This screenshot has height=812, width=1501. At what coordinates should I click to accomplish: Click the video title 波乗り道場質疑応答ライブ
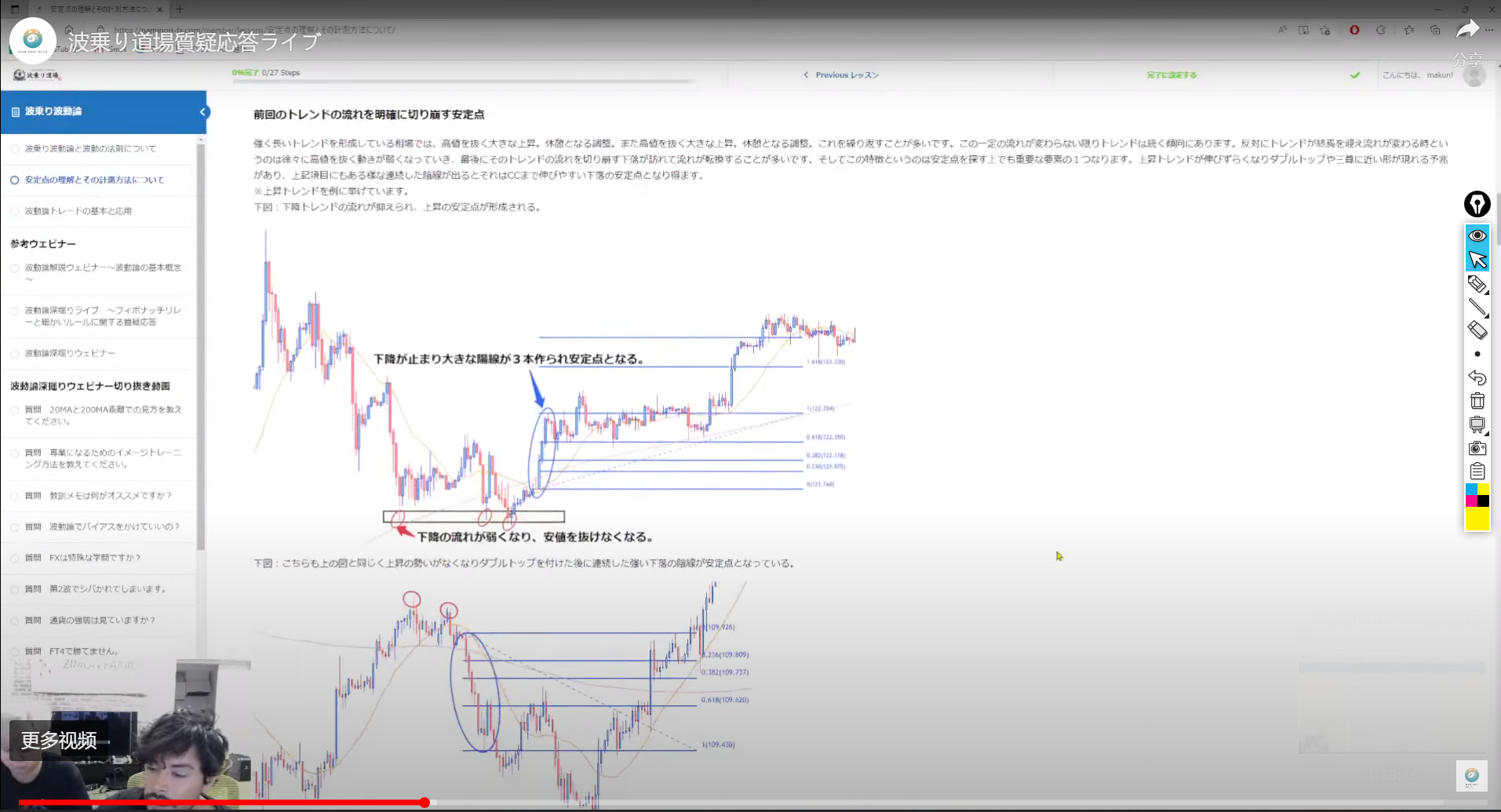194,41
